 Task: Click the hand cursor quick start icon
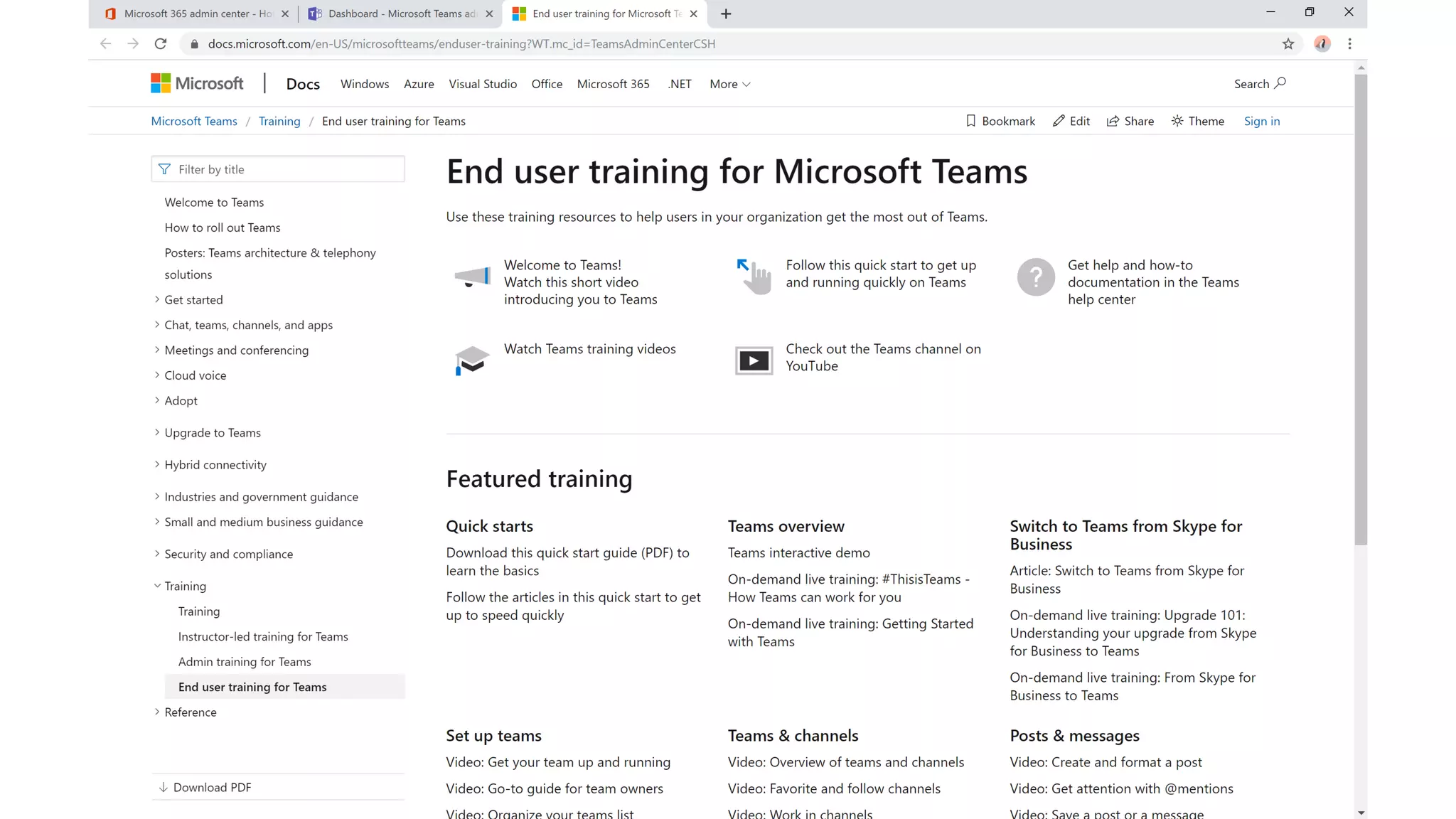click(x=754, y=277)
